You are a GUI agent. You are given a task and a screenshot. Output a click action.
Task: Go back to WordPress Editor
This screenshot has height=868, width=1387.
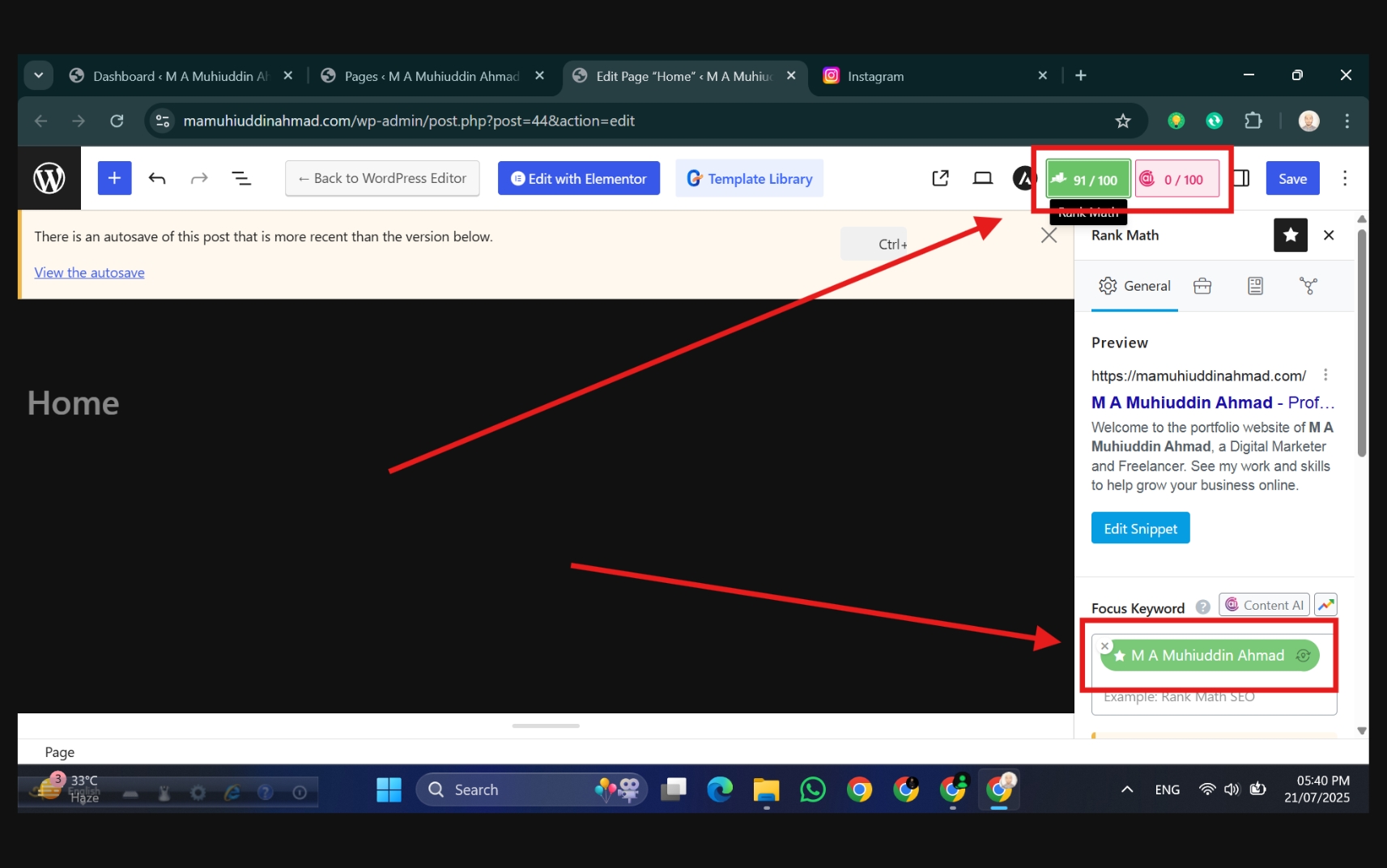(x=382, y=178)
